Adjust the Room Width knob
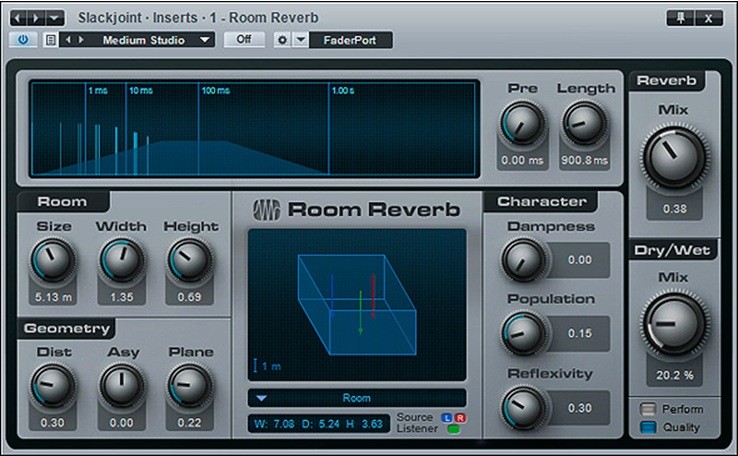This screenshot has height=456, width=738. click(x=121, y=260)
